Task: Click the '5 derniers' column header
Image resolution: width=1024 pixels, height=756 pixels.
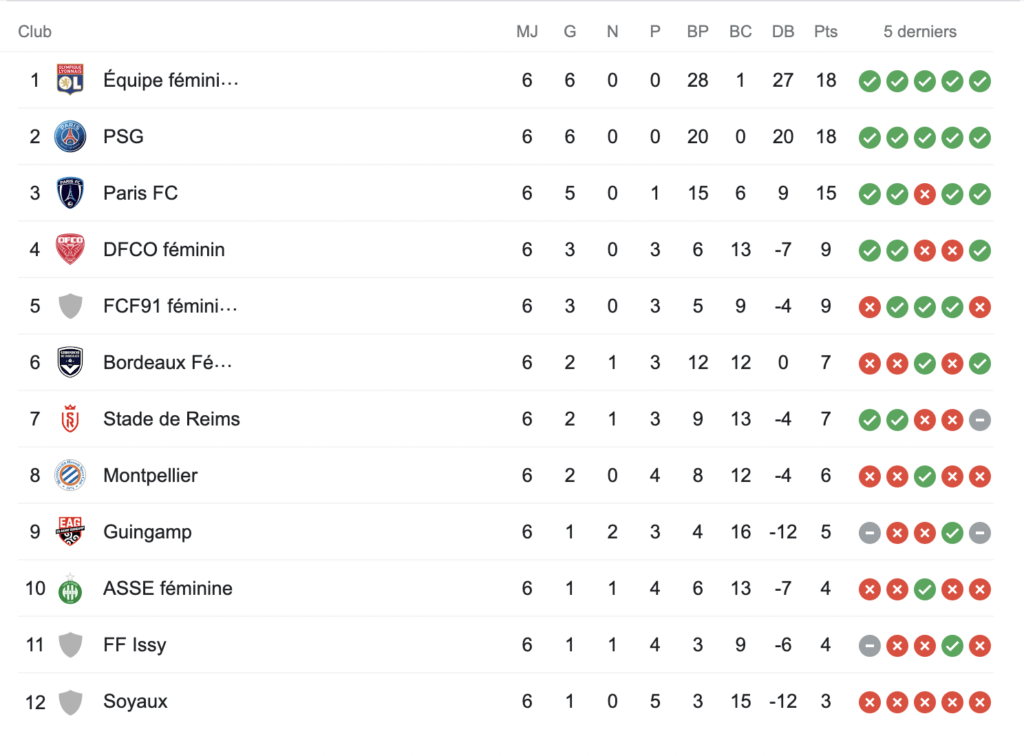Action: (919, 31)
